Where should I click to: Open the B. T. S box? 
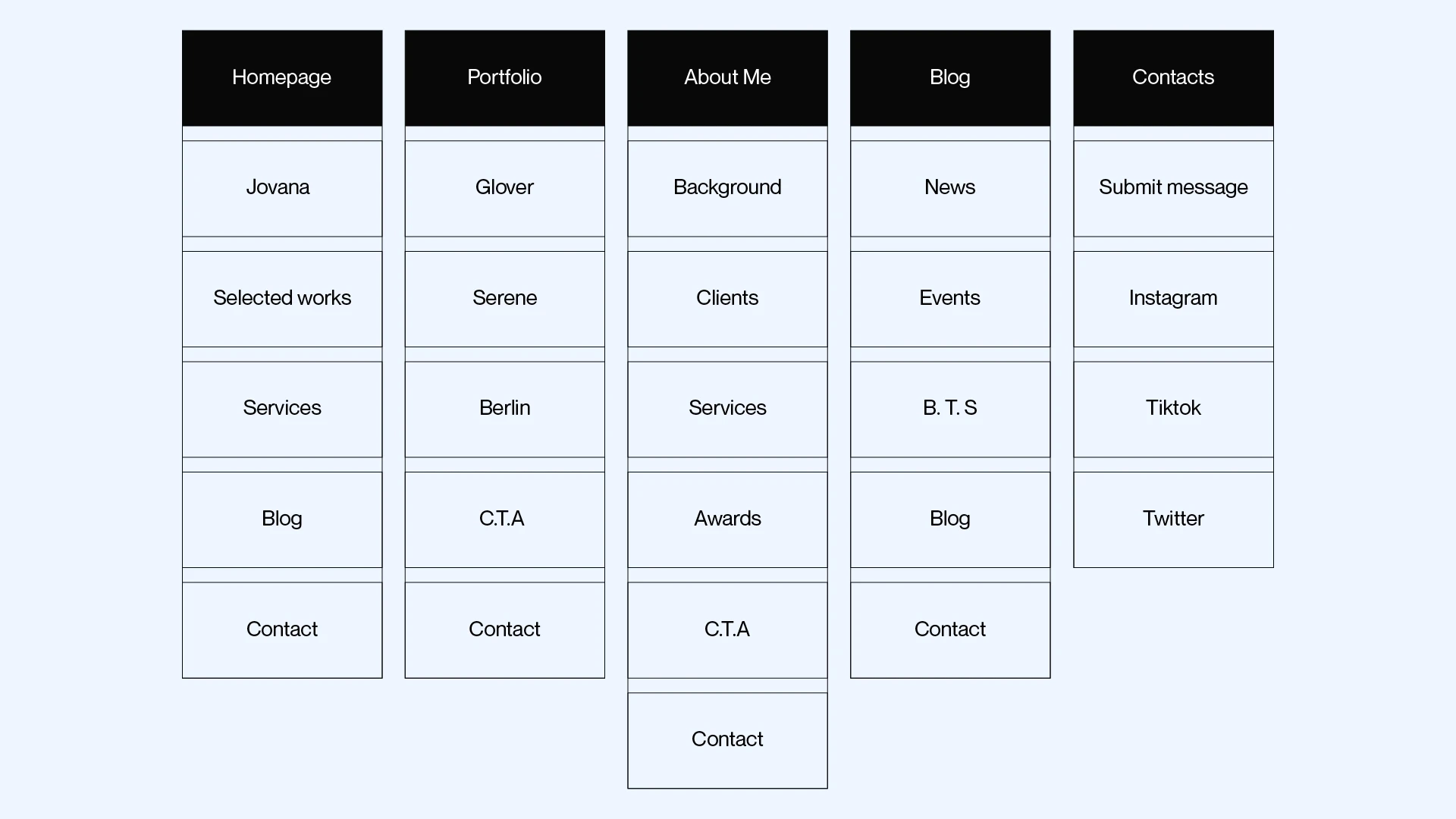[950, 409]
